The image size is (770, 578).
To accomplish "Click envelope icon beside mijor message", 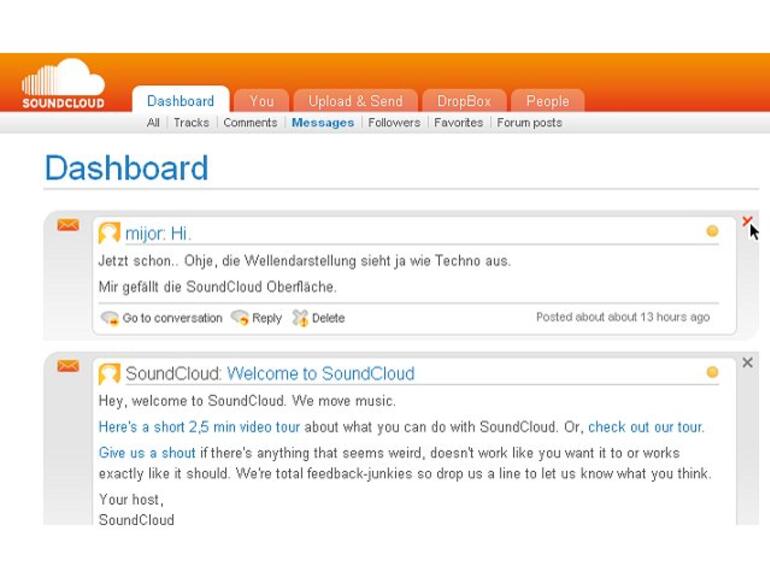I will (68, 225).
